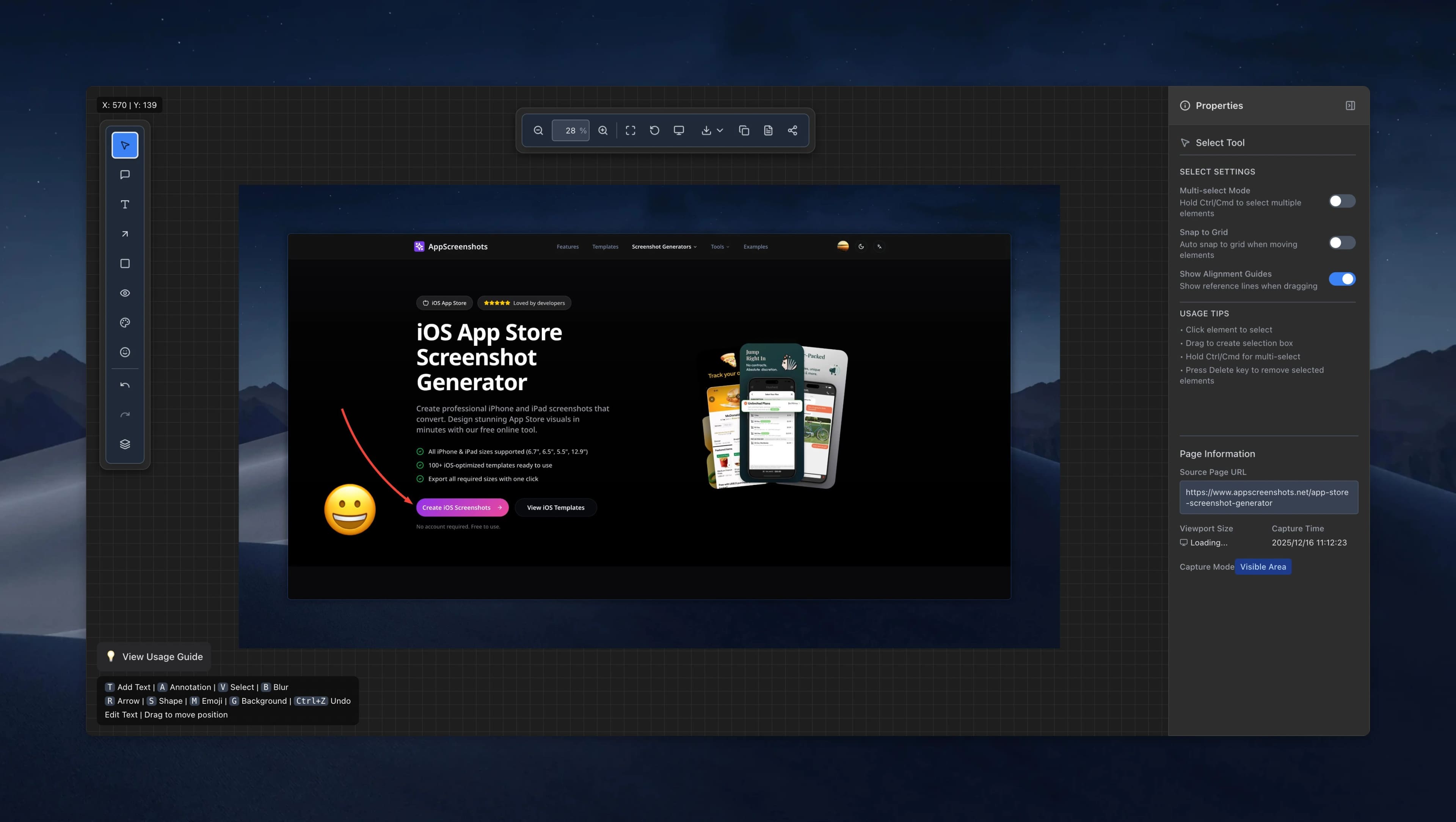This screenshot has height=822, width=1456.
Task: Click the monitor display icon in top toolbar
Action: (x=679, y=130)
